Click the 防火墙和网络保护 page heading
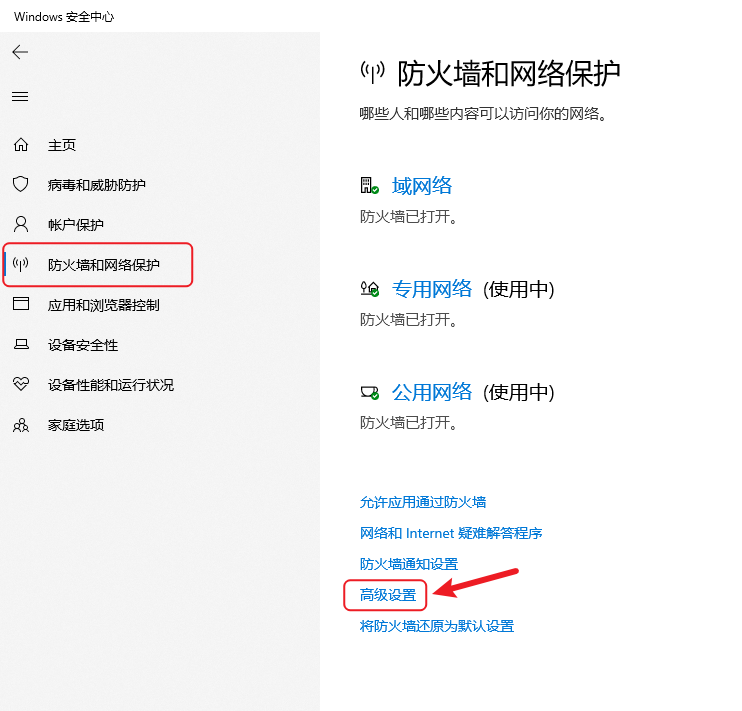The width and height of the screenshot is (742, 711). tap(509, 73)
